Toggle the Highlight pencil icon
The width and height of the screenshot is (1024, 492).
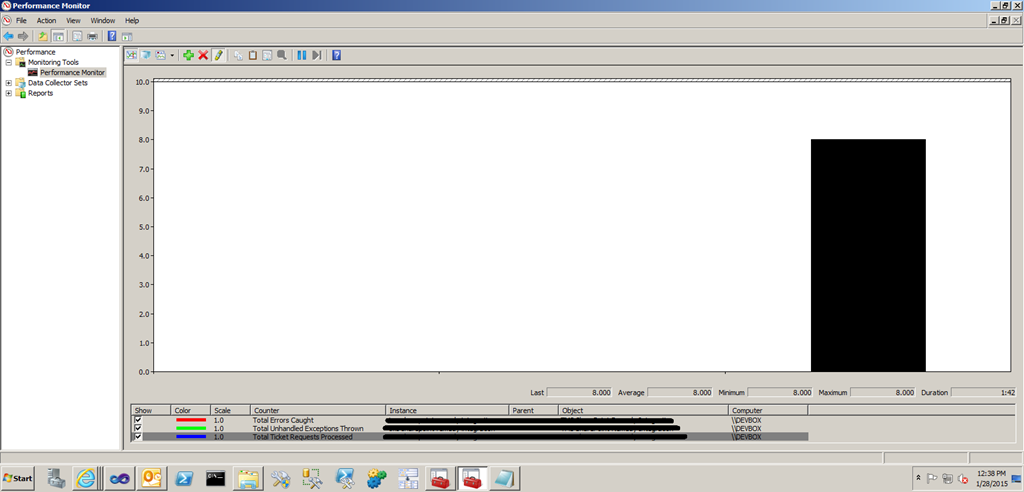pos(218,55)
